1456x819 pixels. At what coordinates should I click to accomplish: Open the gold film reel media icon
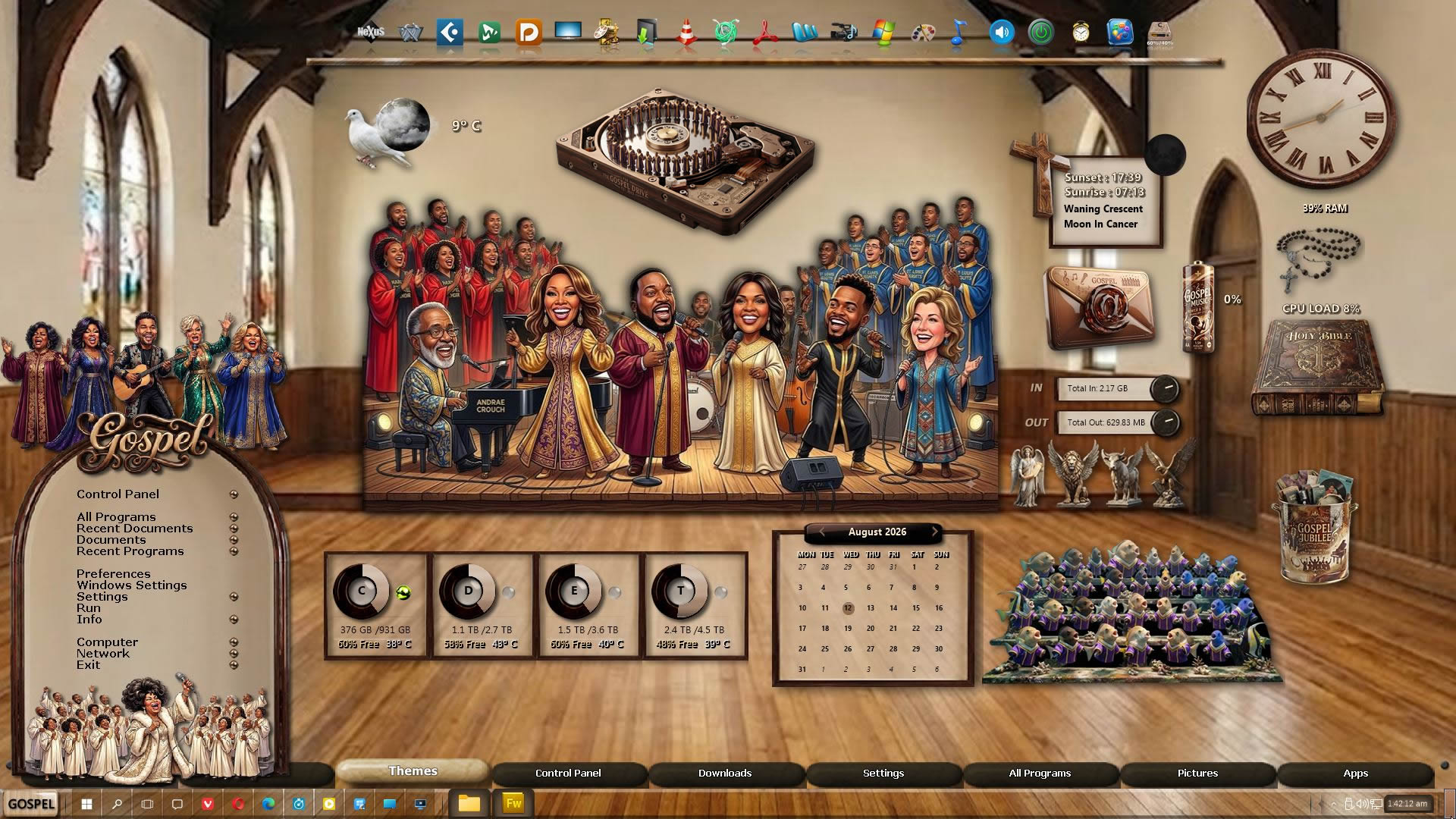tap(607, 33)
